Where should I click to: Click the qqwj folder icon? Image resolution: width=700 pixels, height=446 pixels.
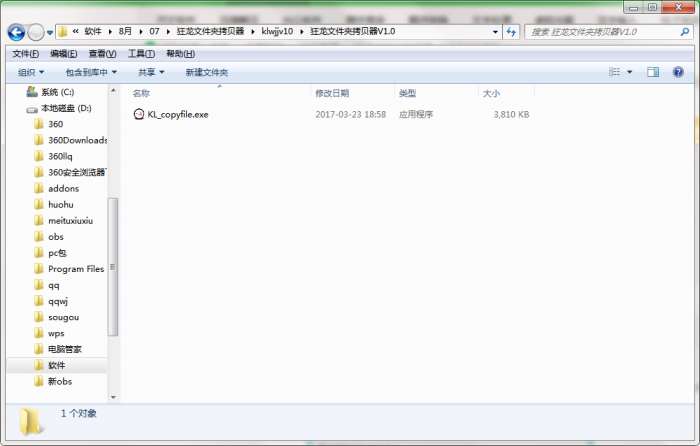tap(39, 301)
